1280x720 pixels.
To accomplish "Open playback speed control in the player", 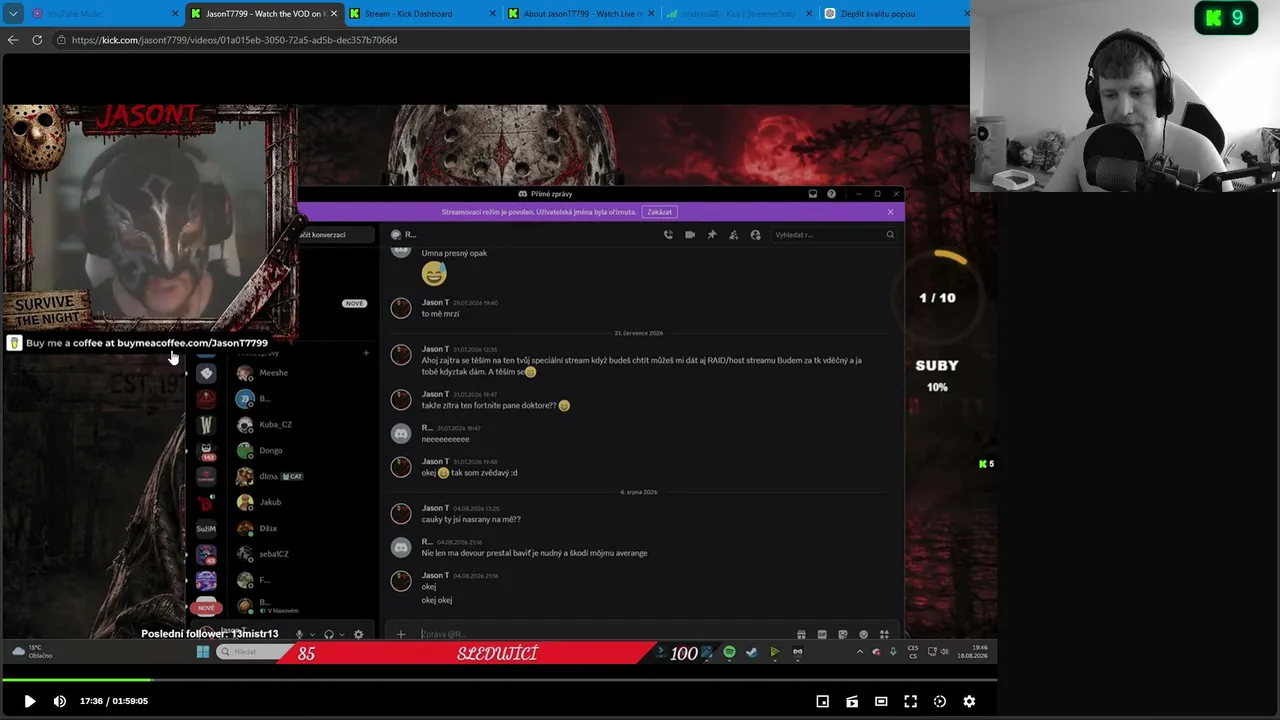I will coord(940,701).
